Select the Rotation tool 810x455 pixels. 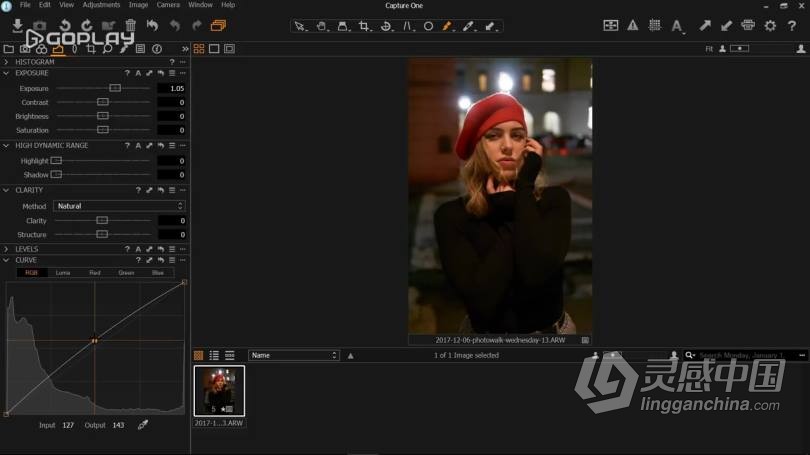click(386, 26)
